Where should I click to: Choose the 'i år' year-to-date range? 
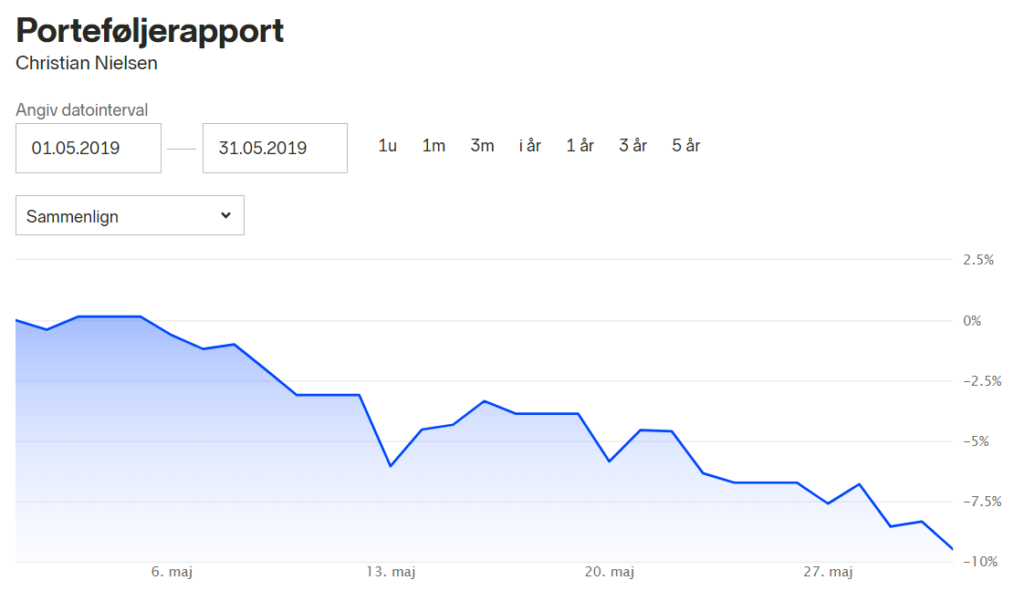point(530,146)
